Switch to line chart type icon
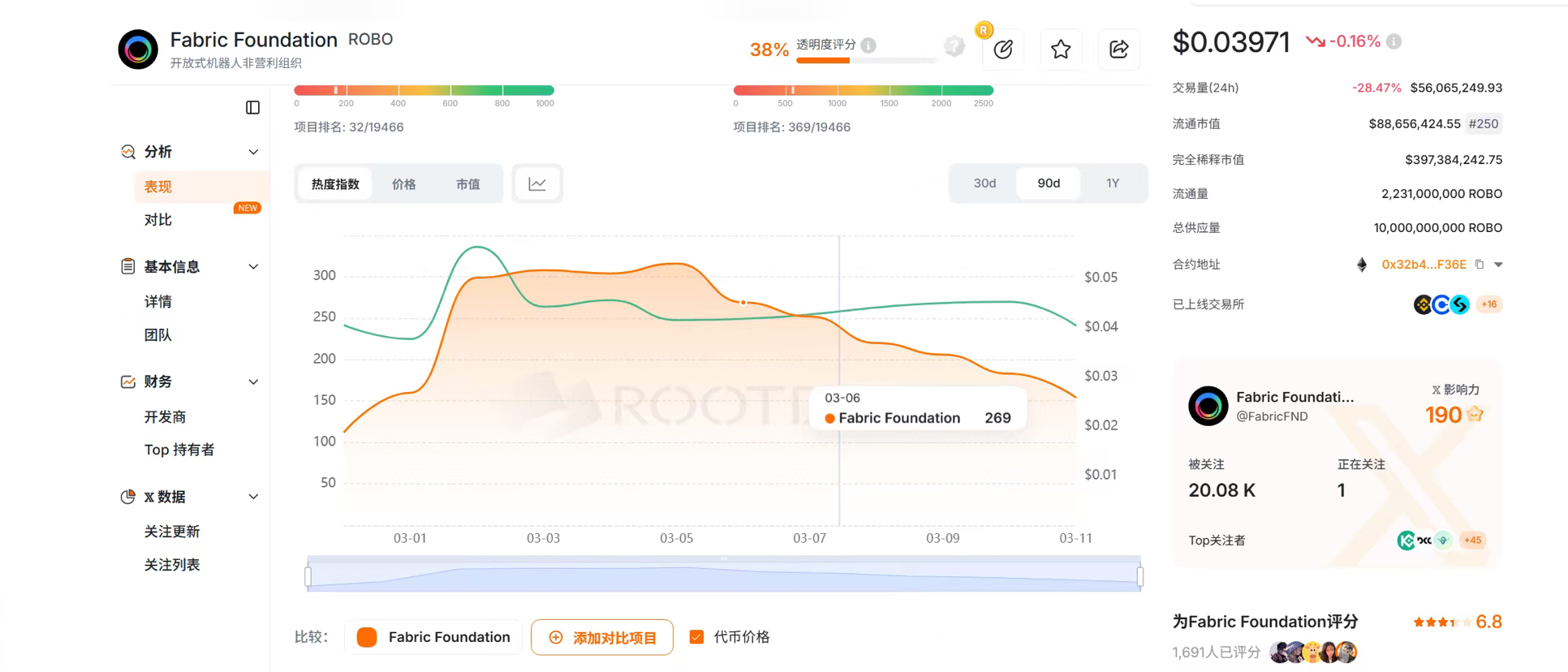 (x=537, y=184)
